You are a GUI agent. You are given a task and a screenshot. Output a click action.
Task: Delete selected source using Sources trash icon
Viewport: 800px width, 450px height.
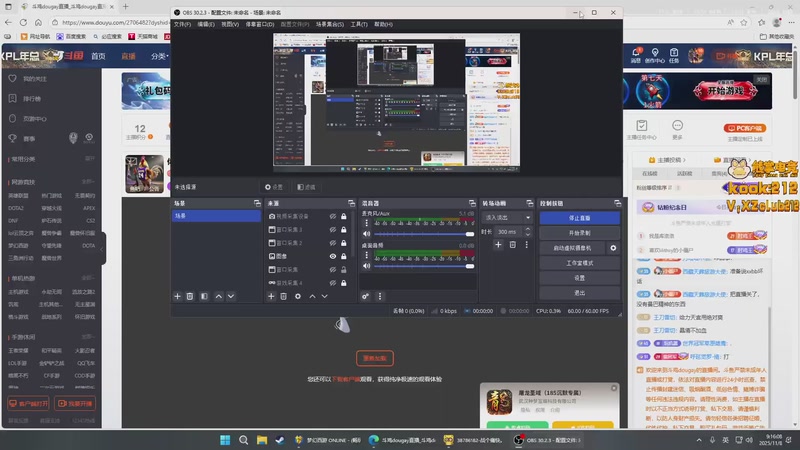[x=284, y=296]
